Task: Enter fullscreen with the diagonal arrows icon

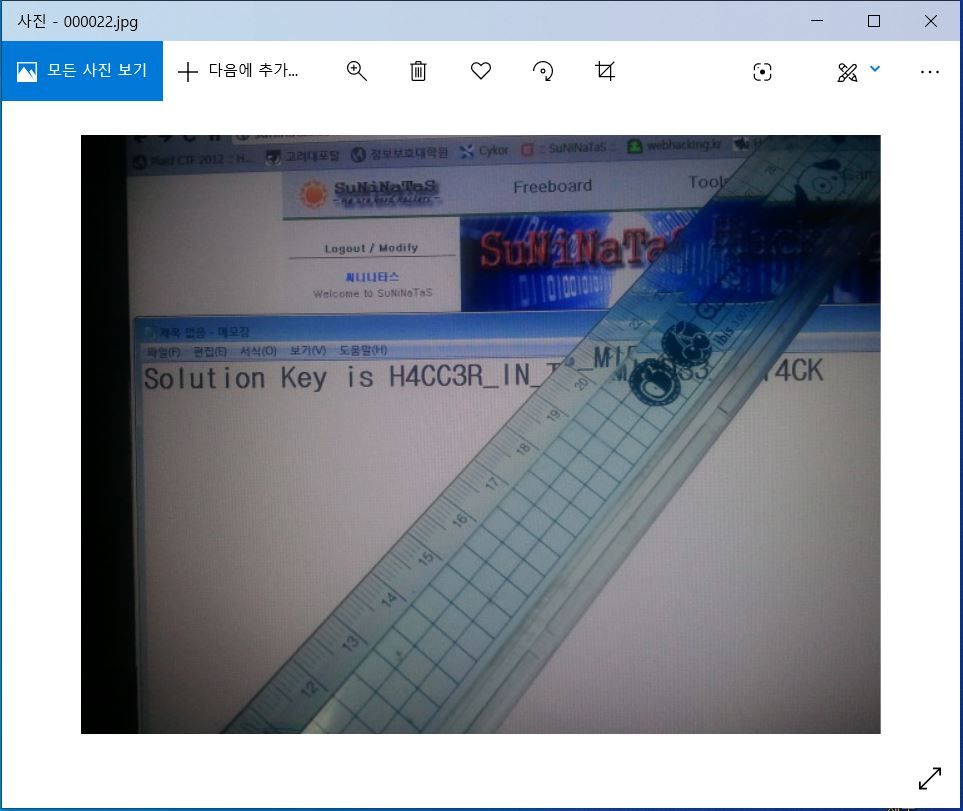Action: (x=930, y=778)
